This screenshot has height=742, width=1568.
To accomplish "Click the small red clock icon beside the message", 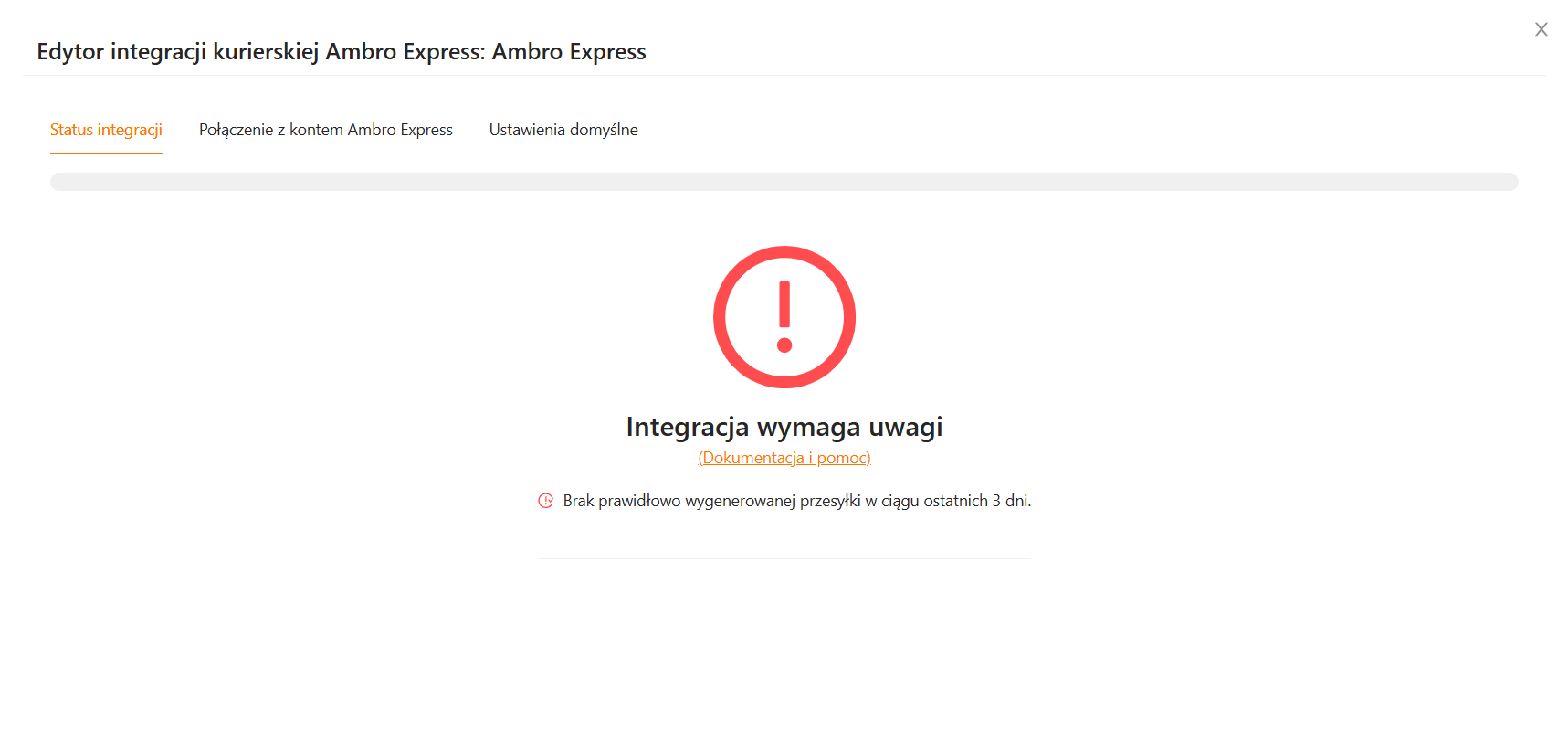I will click(x=545, y=501).
